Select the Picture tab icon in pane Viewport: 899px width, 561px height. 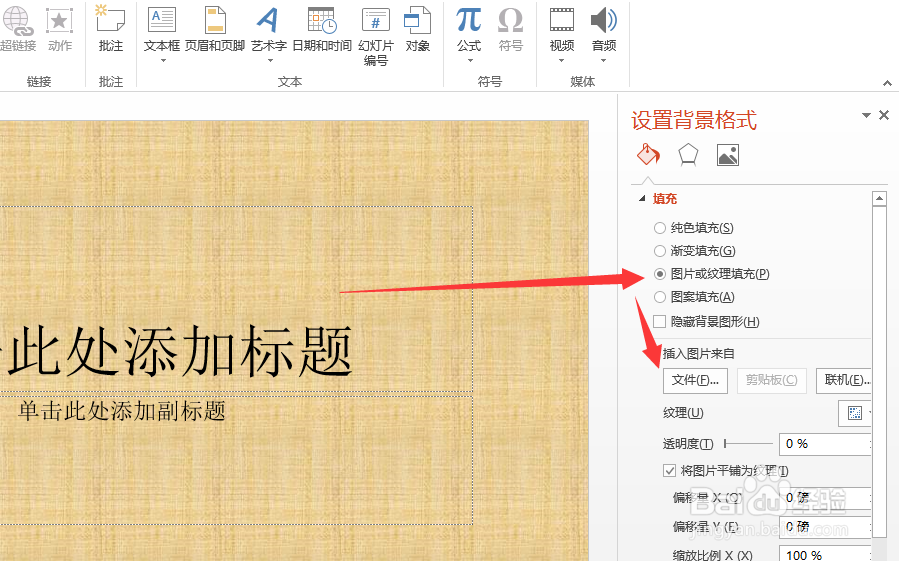click(x=728, y=155)
